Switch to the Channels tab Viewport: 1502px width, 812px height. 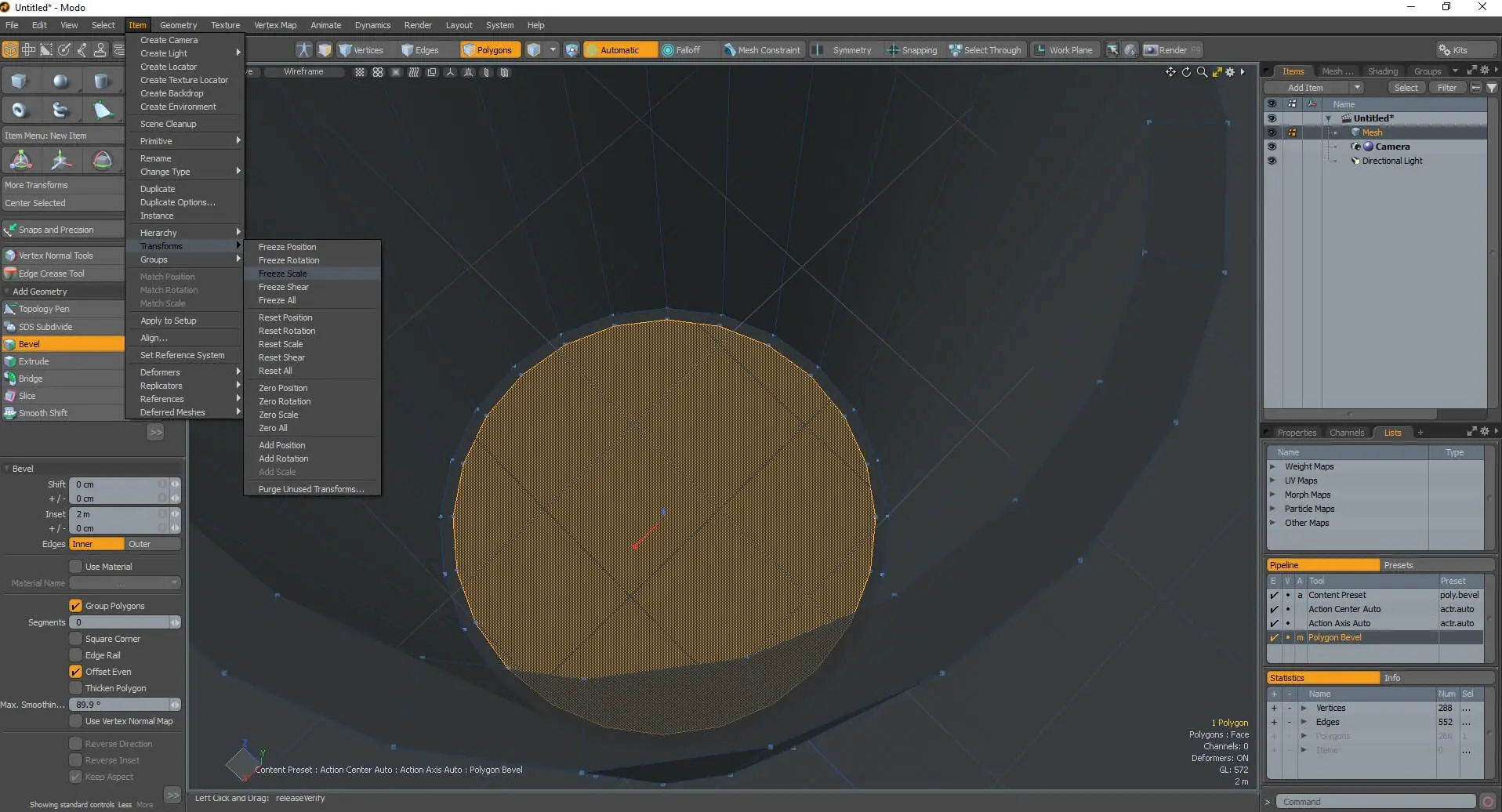[x=1346, y=433]
